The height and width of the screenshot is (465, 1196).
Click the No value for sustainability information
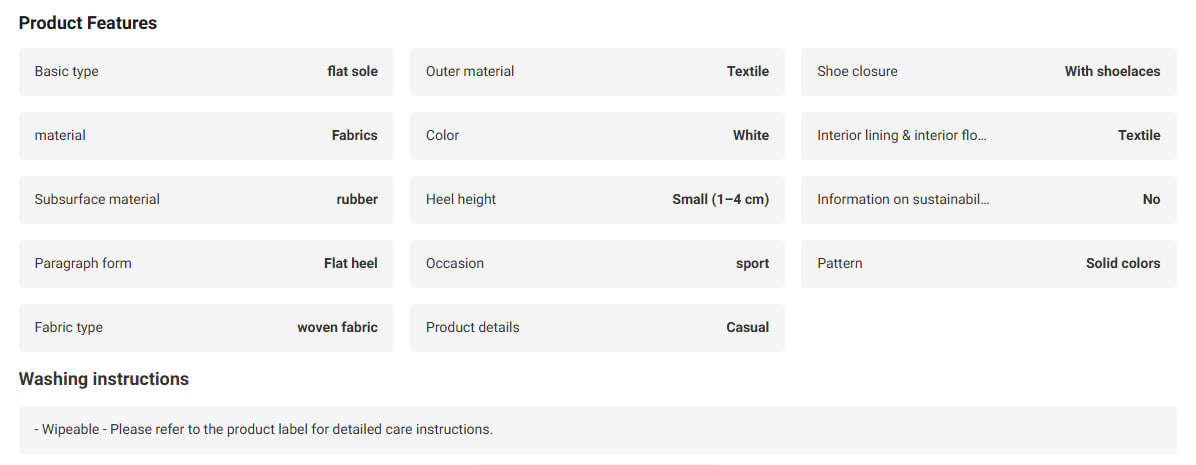coord(1151,200)
